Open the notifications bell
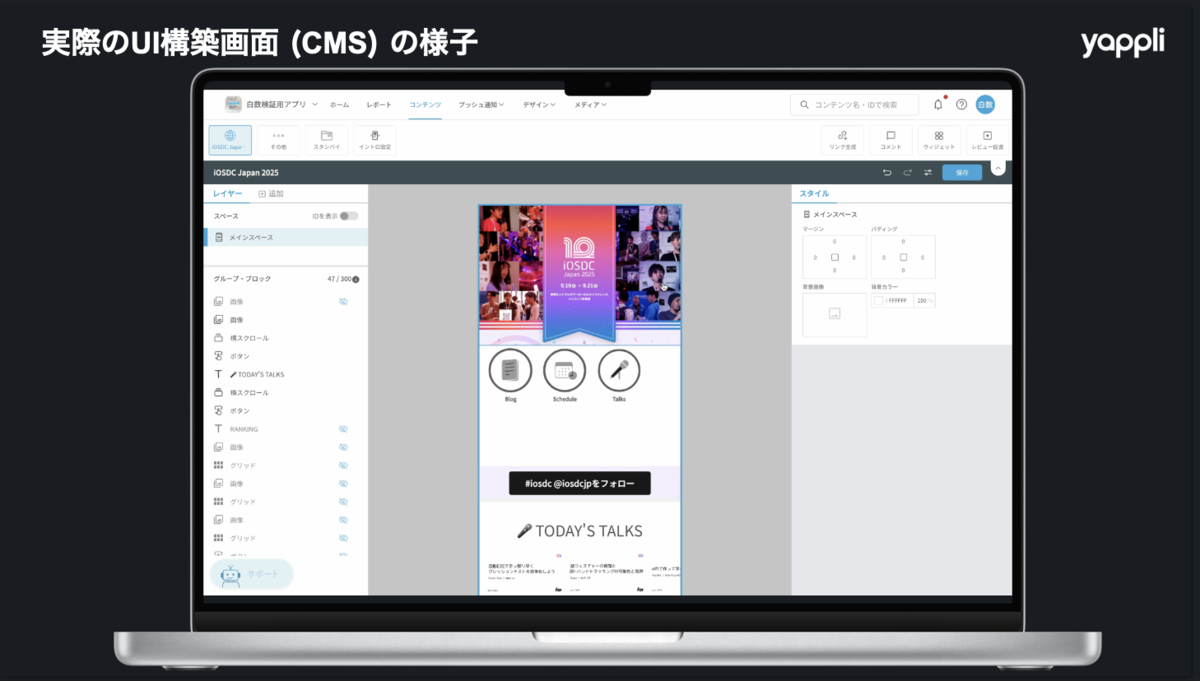 [938, 104]
